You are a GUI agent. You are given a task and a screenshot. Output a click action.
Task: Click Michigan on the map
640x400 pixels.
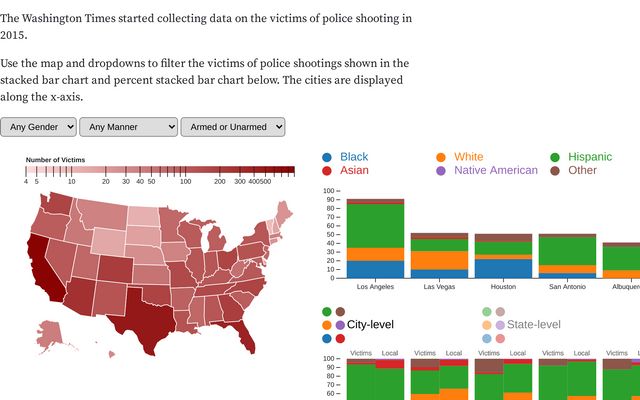coord(216,239)
